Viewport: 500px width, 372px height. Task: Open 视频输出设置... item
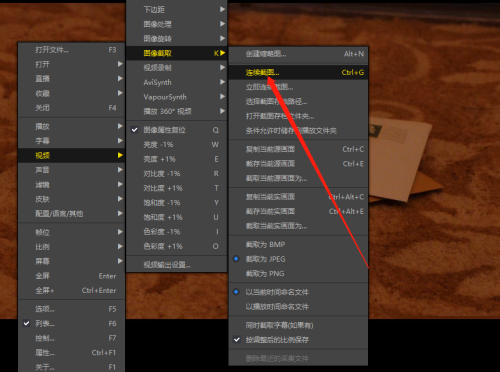point(177,265)
